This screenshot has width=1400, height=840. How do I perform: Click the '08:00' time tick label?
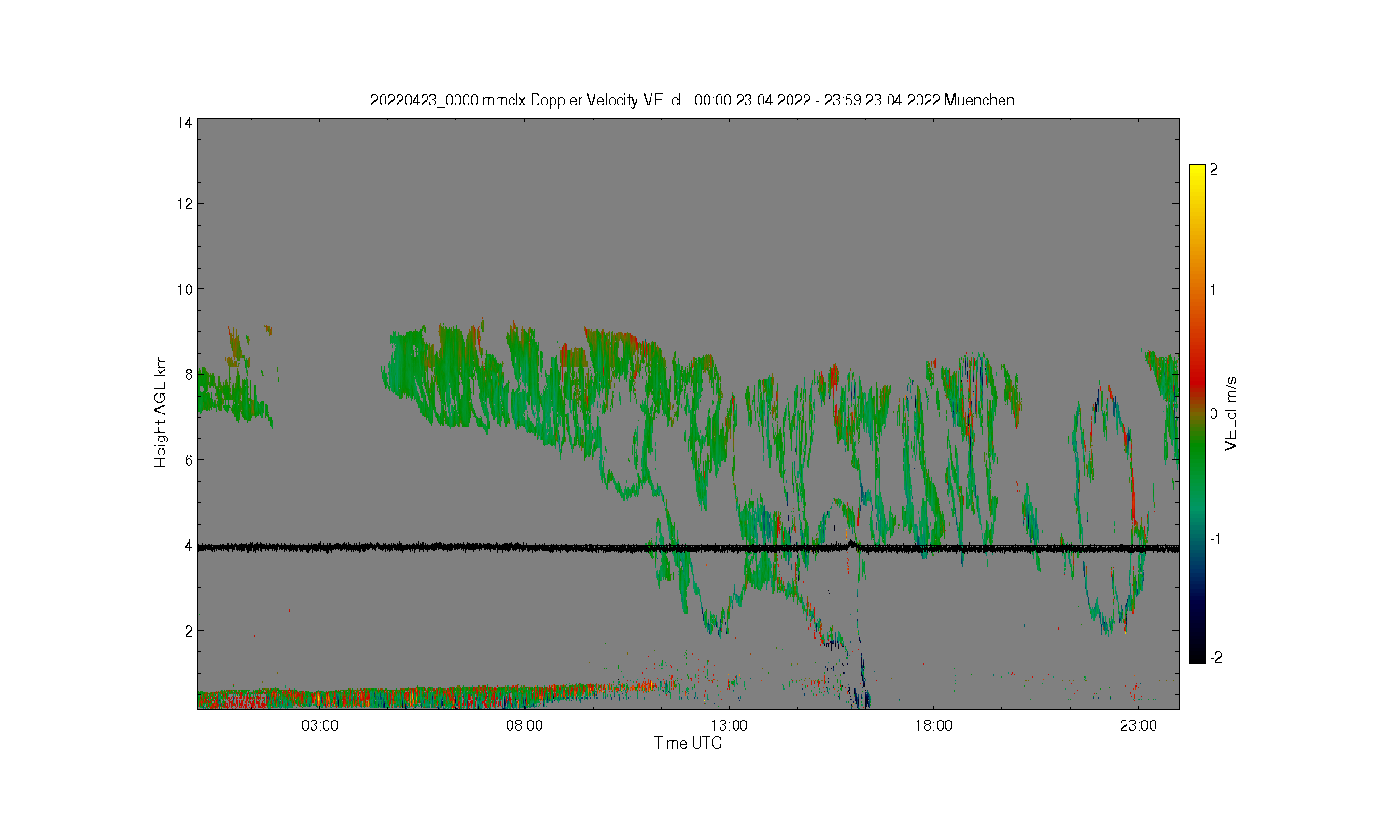[525, 726]
